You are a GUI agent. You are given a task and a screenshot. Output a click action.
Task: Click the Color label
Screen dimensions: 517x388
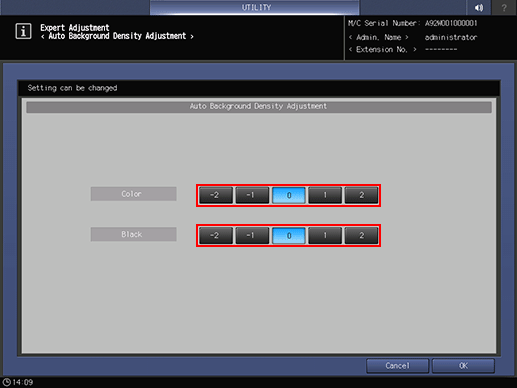[x=133, y=194]
